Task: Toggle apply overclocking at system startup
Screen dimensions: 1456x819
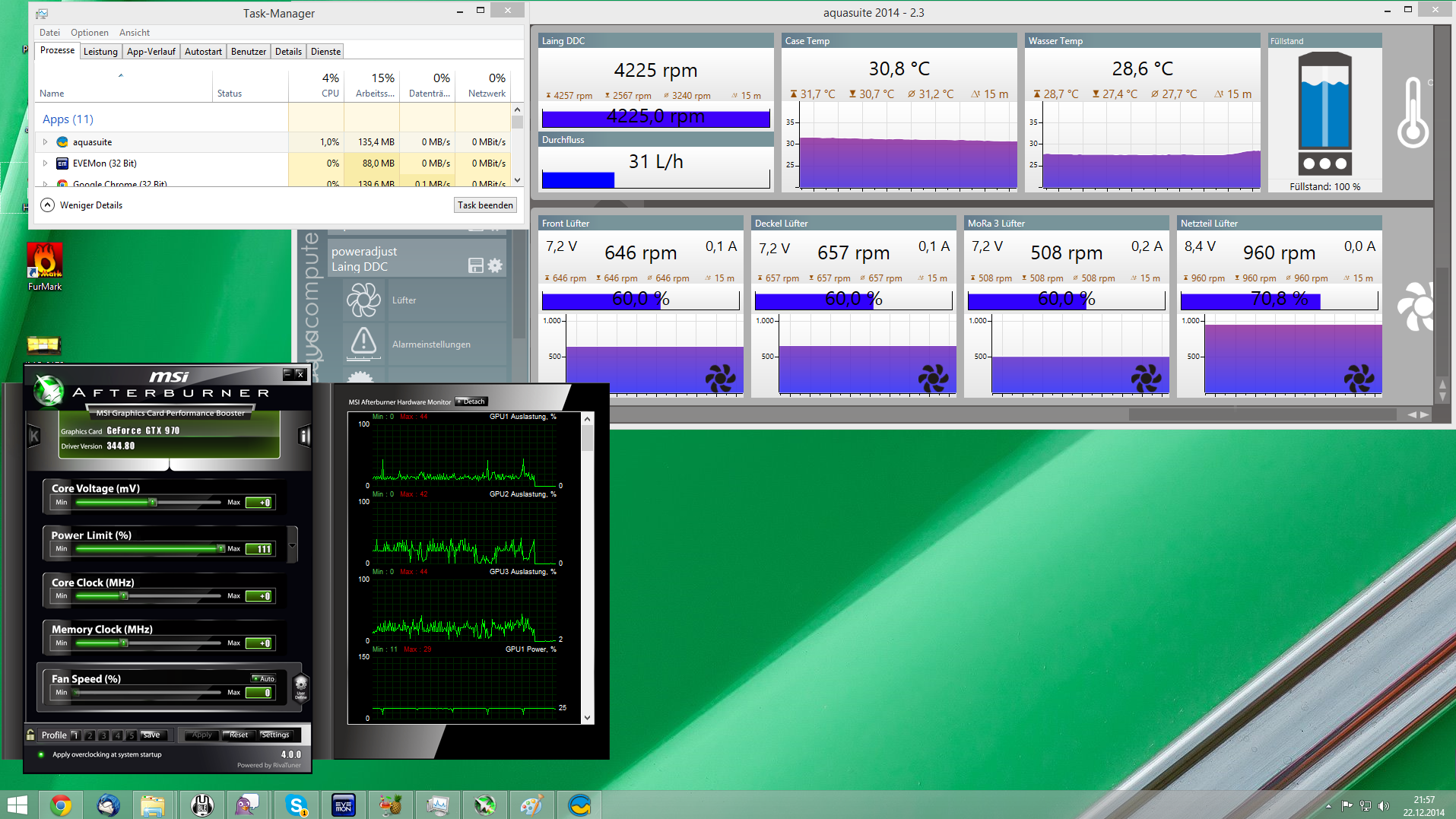Action: pyautogui.click(x=41, y=754)
